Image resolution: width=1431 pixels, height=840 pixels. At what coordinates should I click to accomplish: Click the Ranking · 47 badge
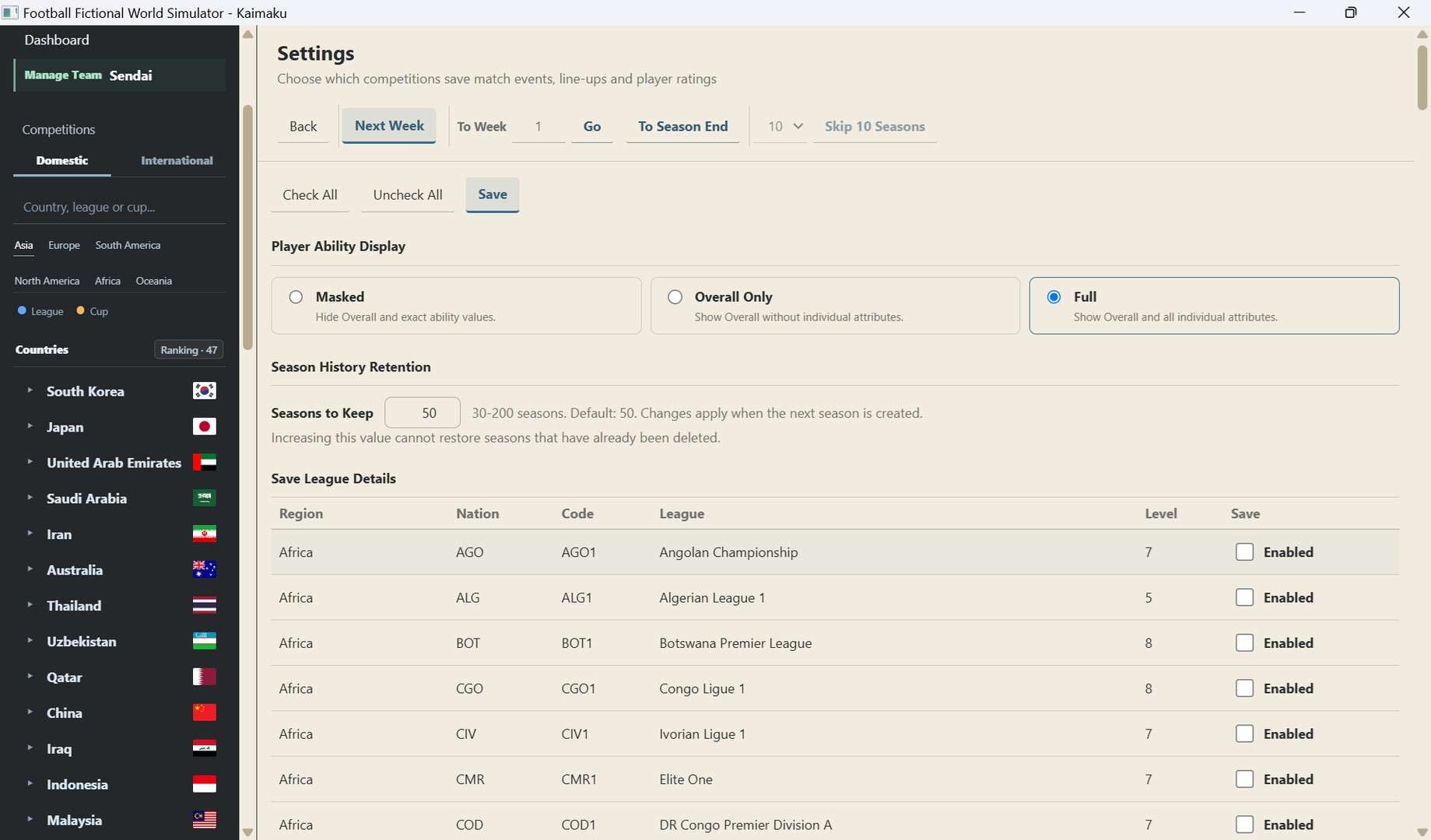click(x=189, y=350)
